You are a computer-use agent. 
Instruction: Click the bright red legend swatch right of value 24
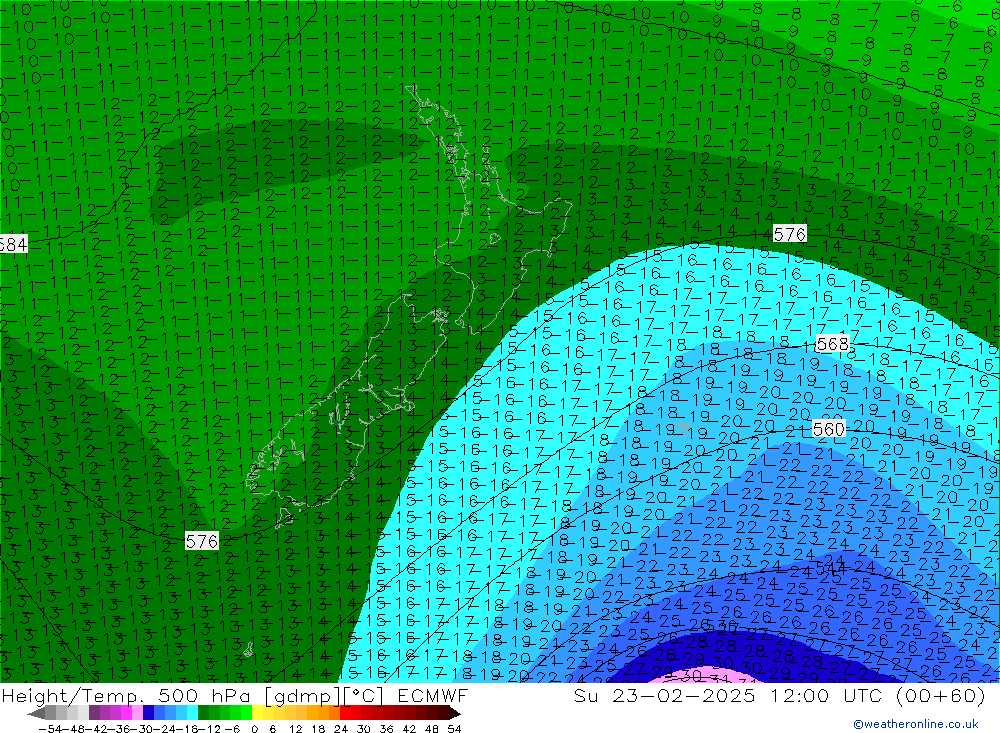345,713
